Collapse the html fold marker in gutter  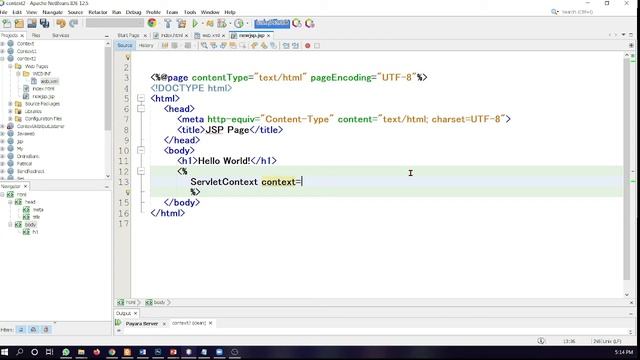click(x=141, y=98)
